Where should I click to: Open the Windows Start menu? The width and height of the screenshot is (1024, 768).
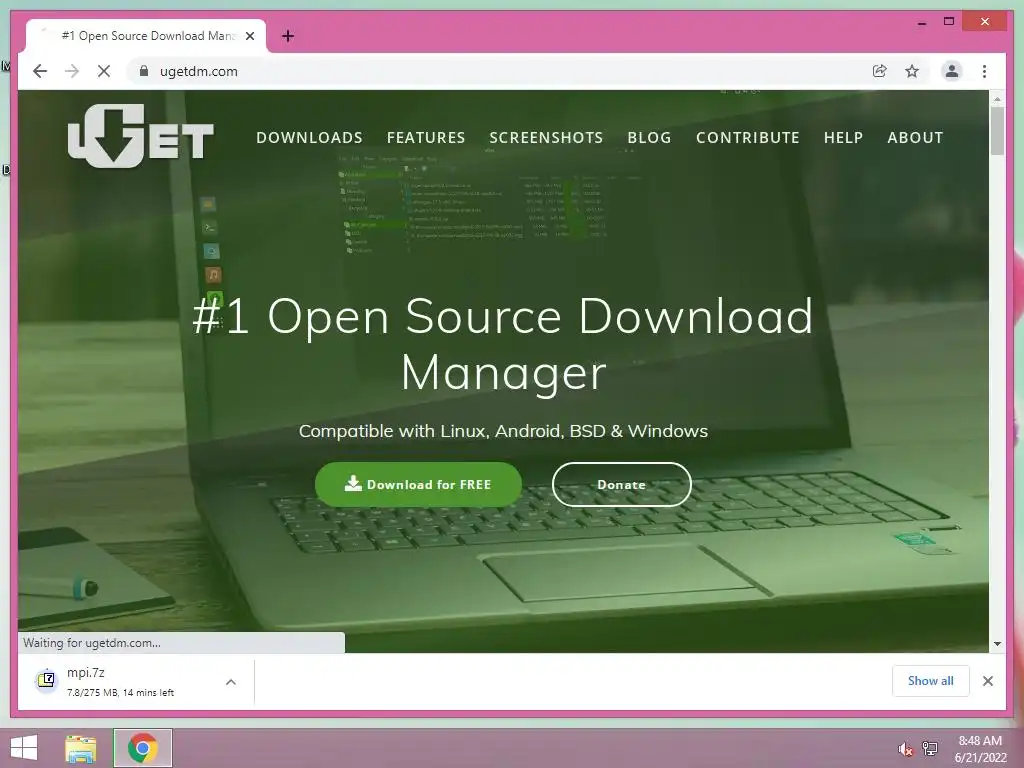click(x=24, y=748)
